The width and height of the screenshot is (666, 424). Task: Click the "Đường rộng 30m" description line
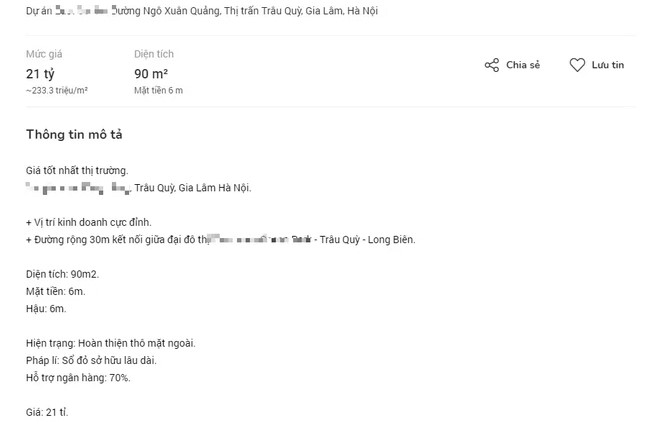pyautogui.click(x=220, y=240)
